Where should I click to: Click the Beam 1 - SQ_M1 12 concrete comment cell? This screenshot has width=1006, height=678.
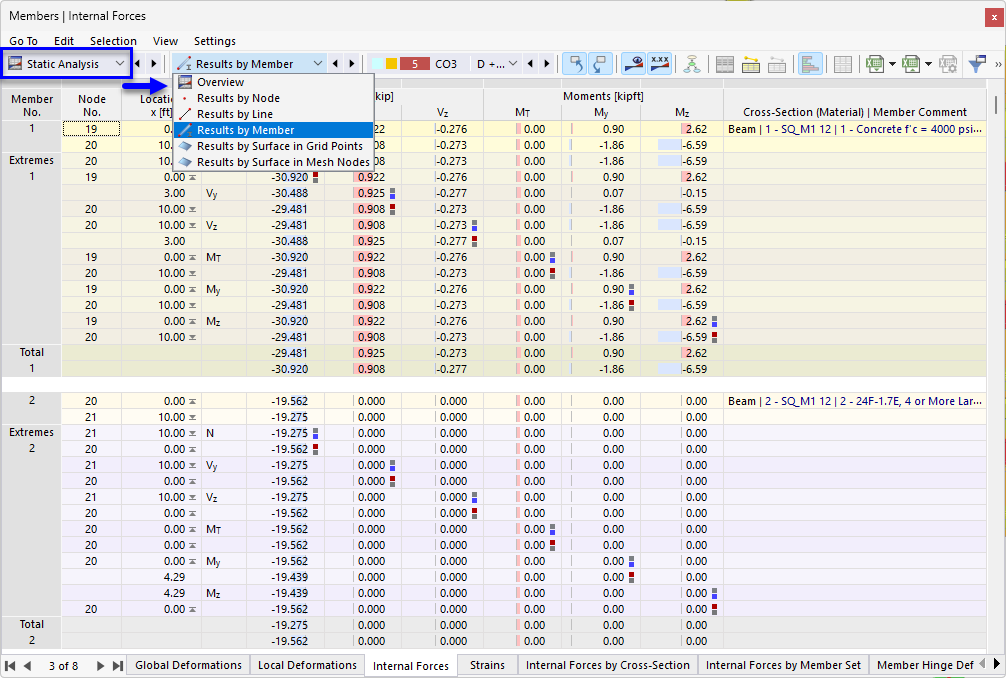tap(855, 129)
